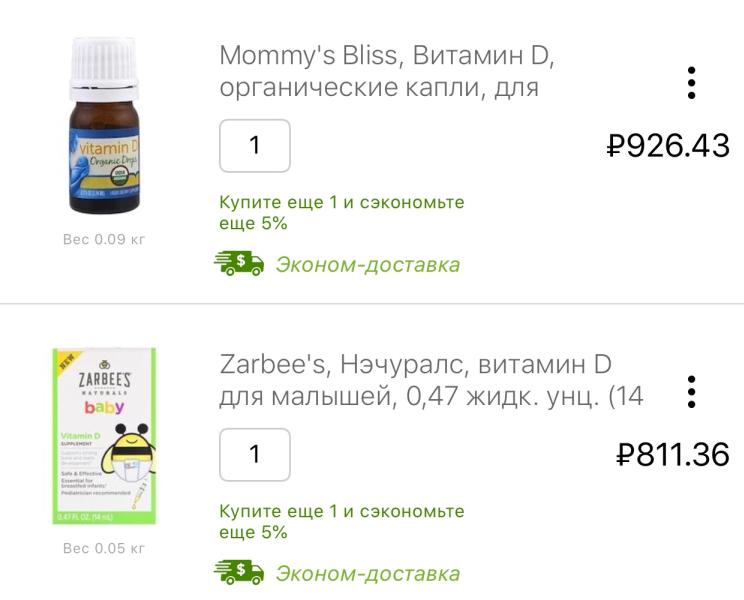Screen dimensions: 744x600
Task: Select the ₽926.43 price
Action: 668,145
